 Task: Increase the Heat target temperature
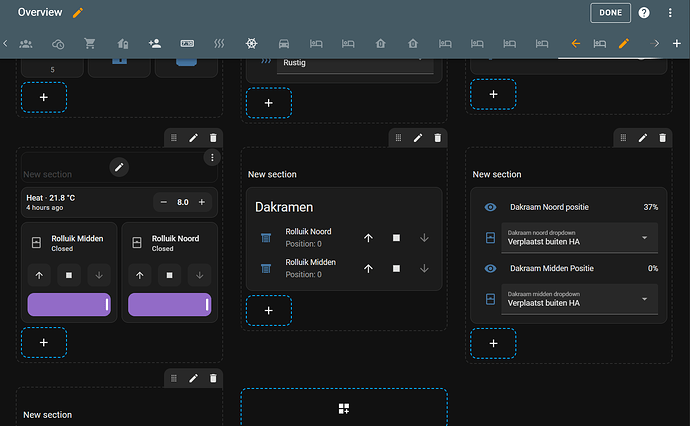point(202,202)
